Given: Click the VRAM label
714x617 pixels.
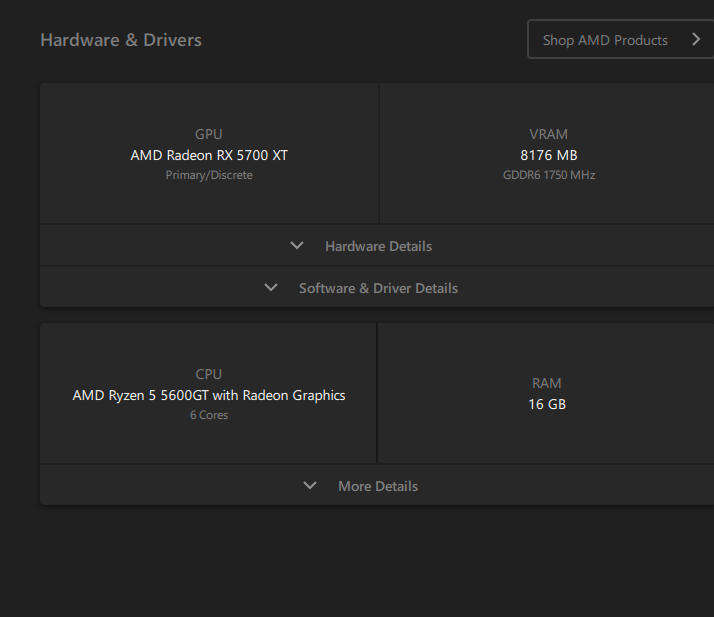Looking at the screenshot, I should [548, 134].
